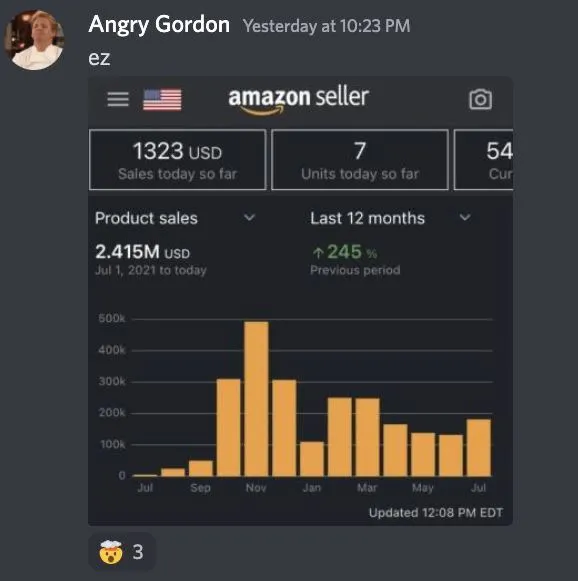Click the last July sales bar
Screen dimensions: 578x581
click(x=479, y=448)
